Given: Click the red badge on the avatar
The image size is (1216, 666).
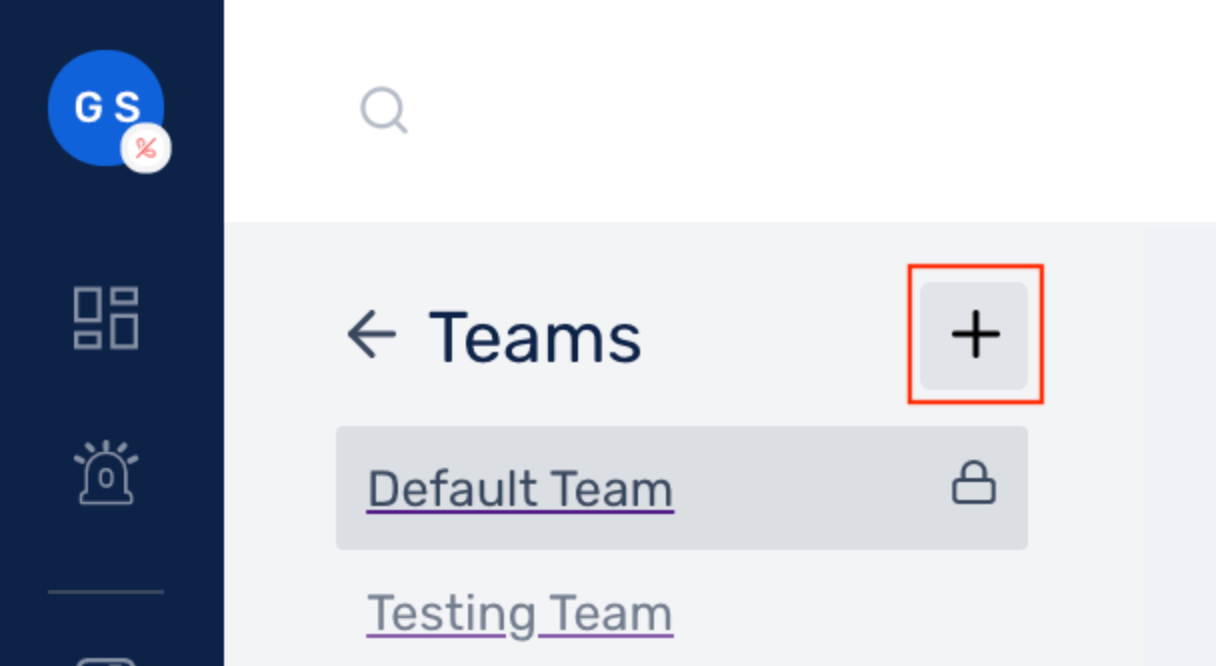Looking at the screenshot, I should pos(146,150).
